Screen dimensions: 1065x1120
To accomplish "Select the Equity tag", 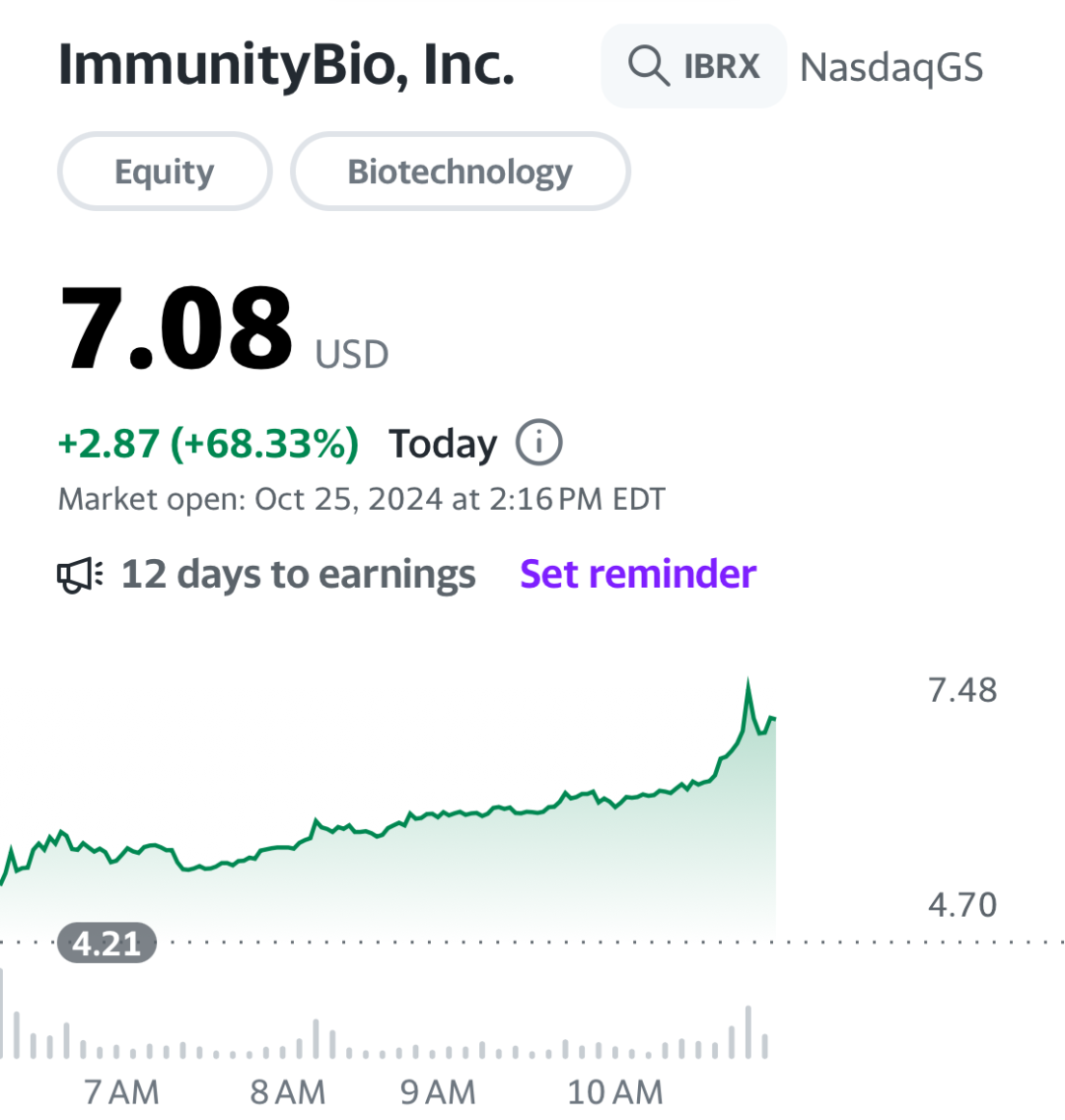I will [x=165, y=172].
